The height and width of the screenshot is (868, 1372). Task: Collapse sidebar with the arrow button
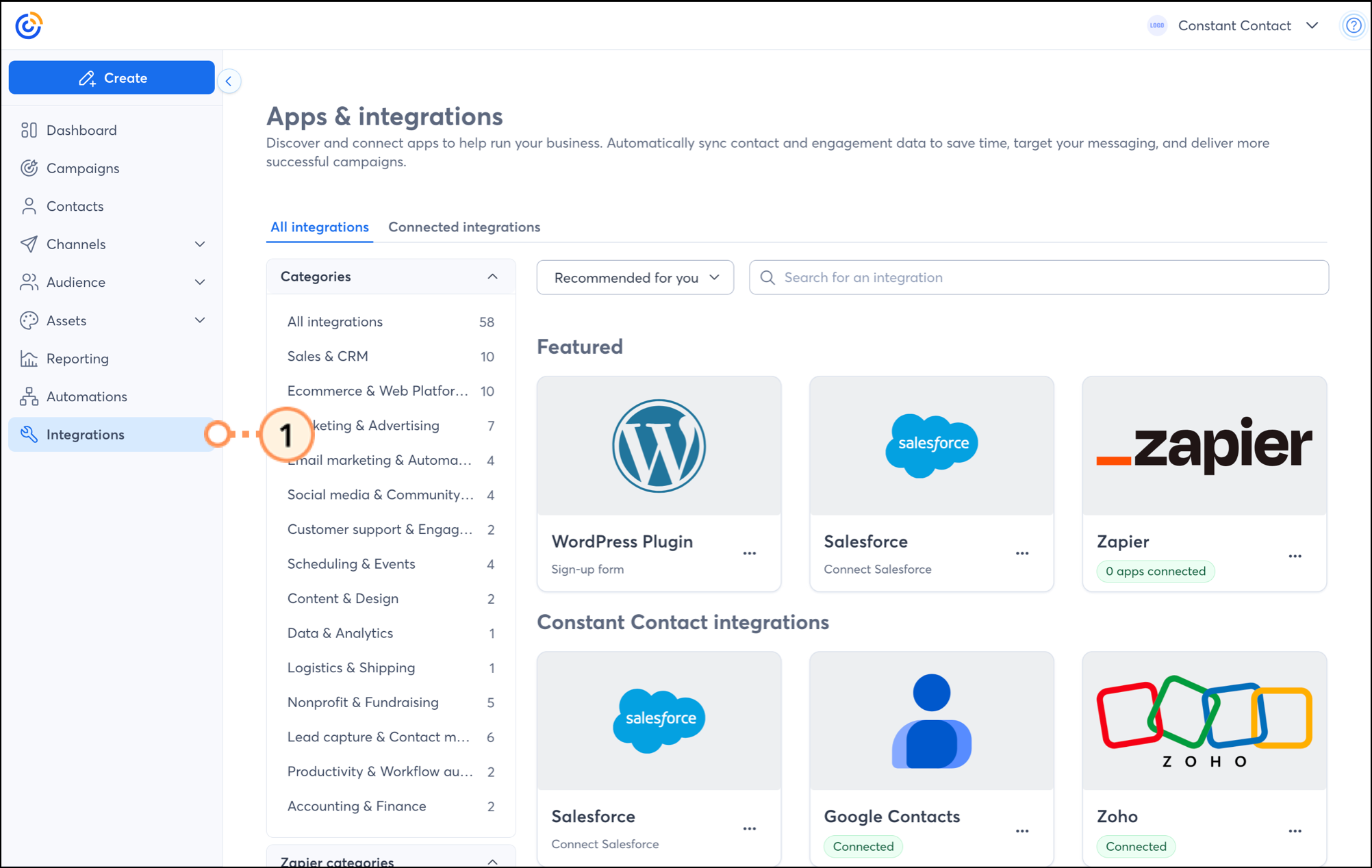(x=229, y=81)
